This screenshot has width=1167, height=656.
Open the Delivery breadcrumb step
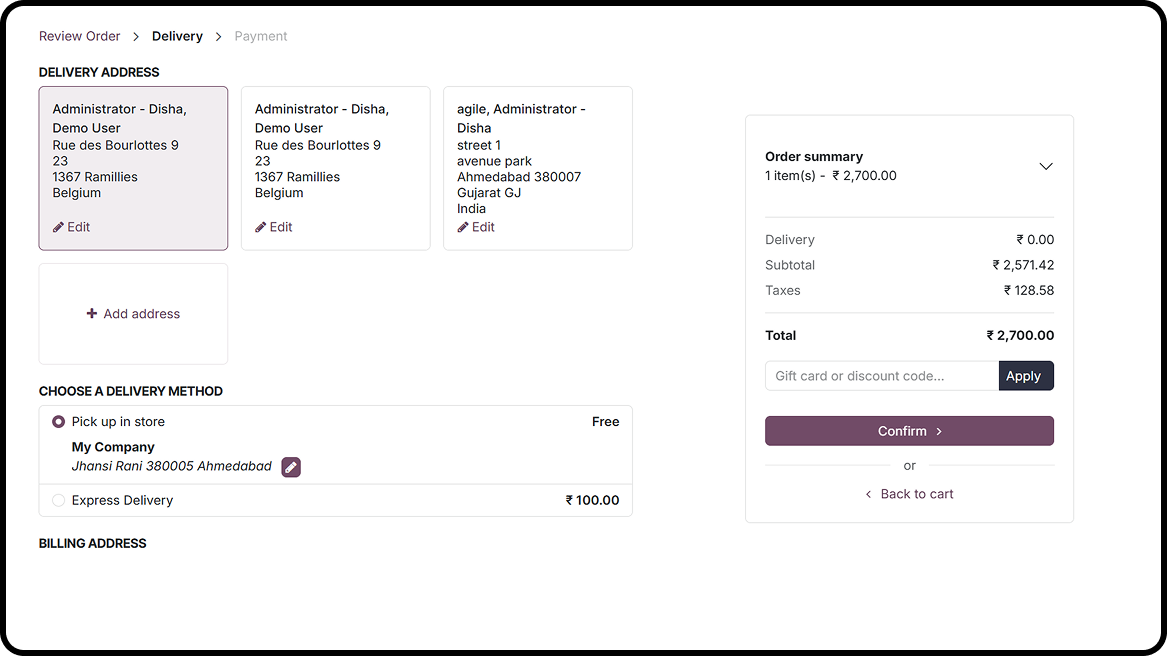177,36
